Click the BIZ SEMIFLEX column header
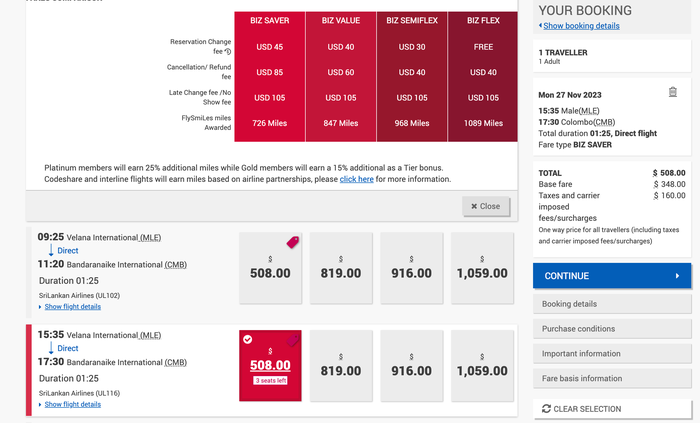This screenshot has height=423, width=700. pyautogui.click(x=412, y=21)
